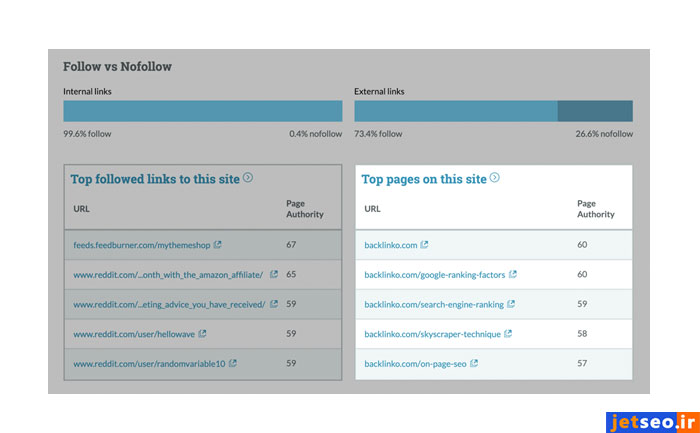Open external icon next to eting_advice_you_have_received link
700x433 pixels.
[x=274, y=304]
